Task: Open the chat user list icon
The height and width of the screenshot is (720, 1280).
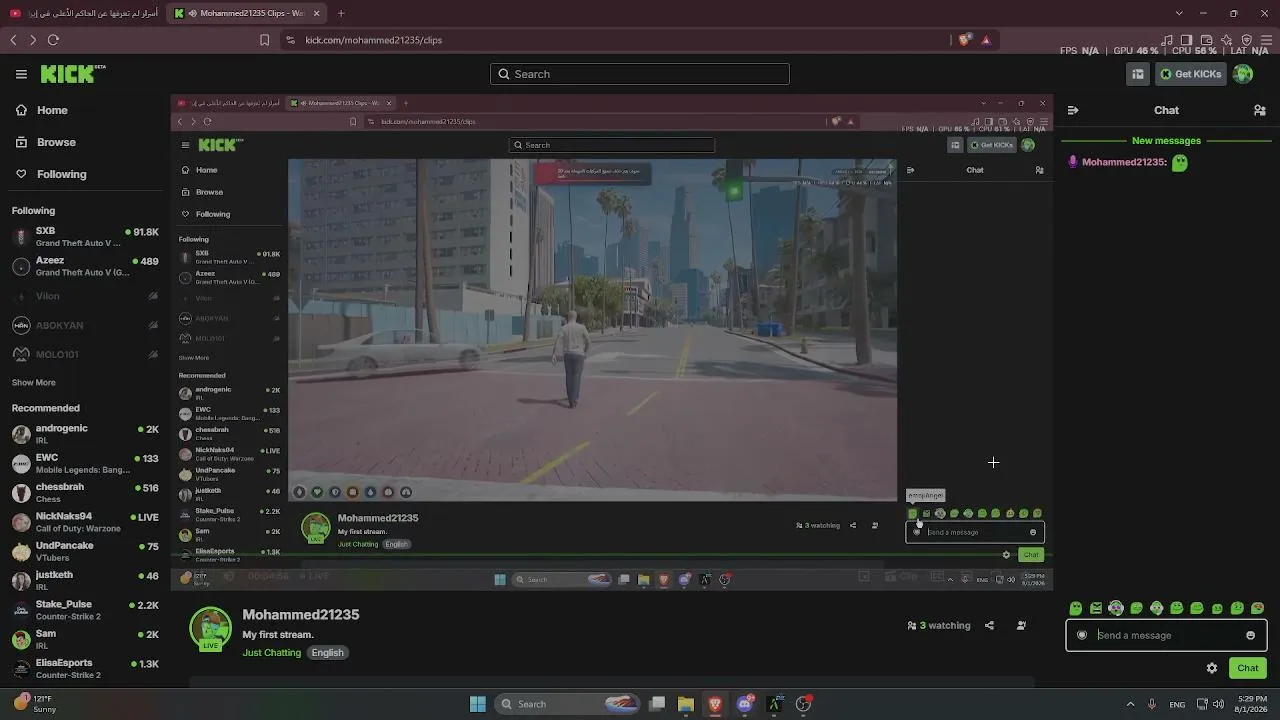Action: click(x=1260, y=110)
